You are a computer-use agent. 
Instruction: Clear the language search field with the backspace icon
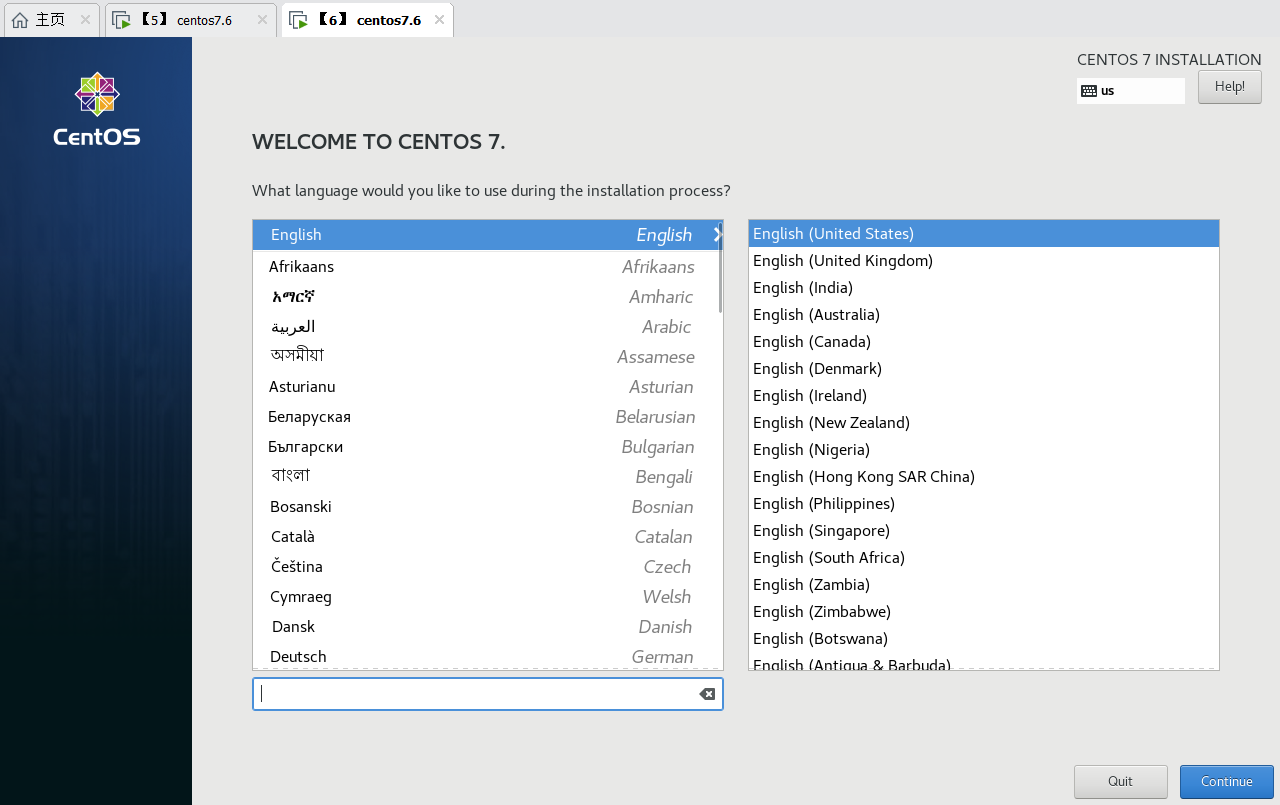tap(707, 694)
